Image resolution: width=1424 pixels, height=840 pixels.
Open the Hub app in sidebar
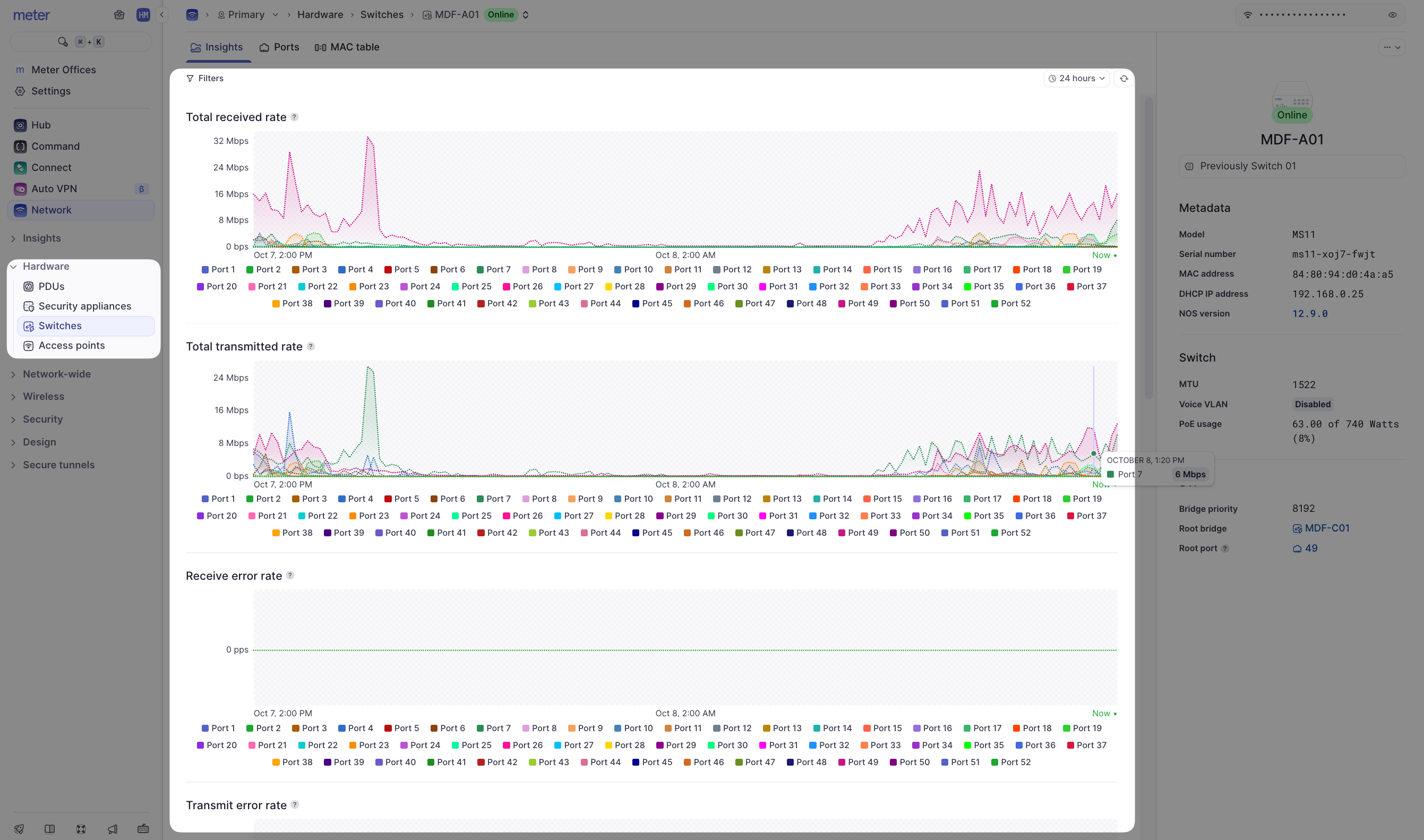41,125
